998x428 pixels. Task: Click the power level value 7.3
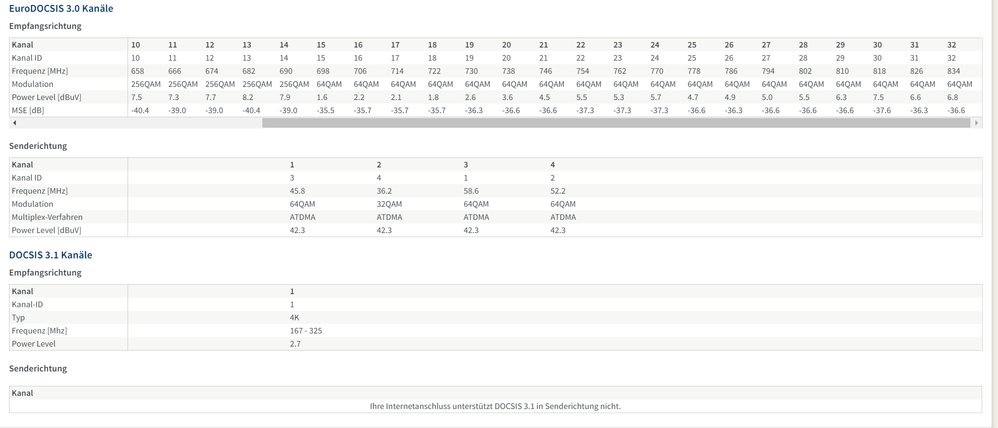pyautogui.click(x=174, y=97)
